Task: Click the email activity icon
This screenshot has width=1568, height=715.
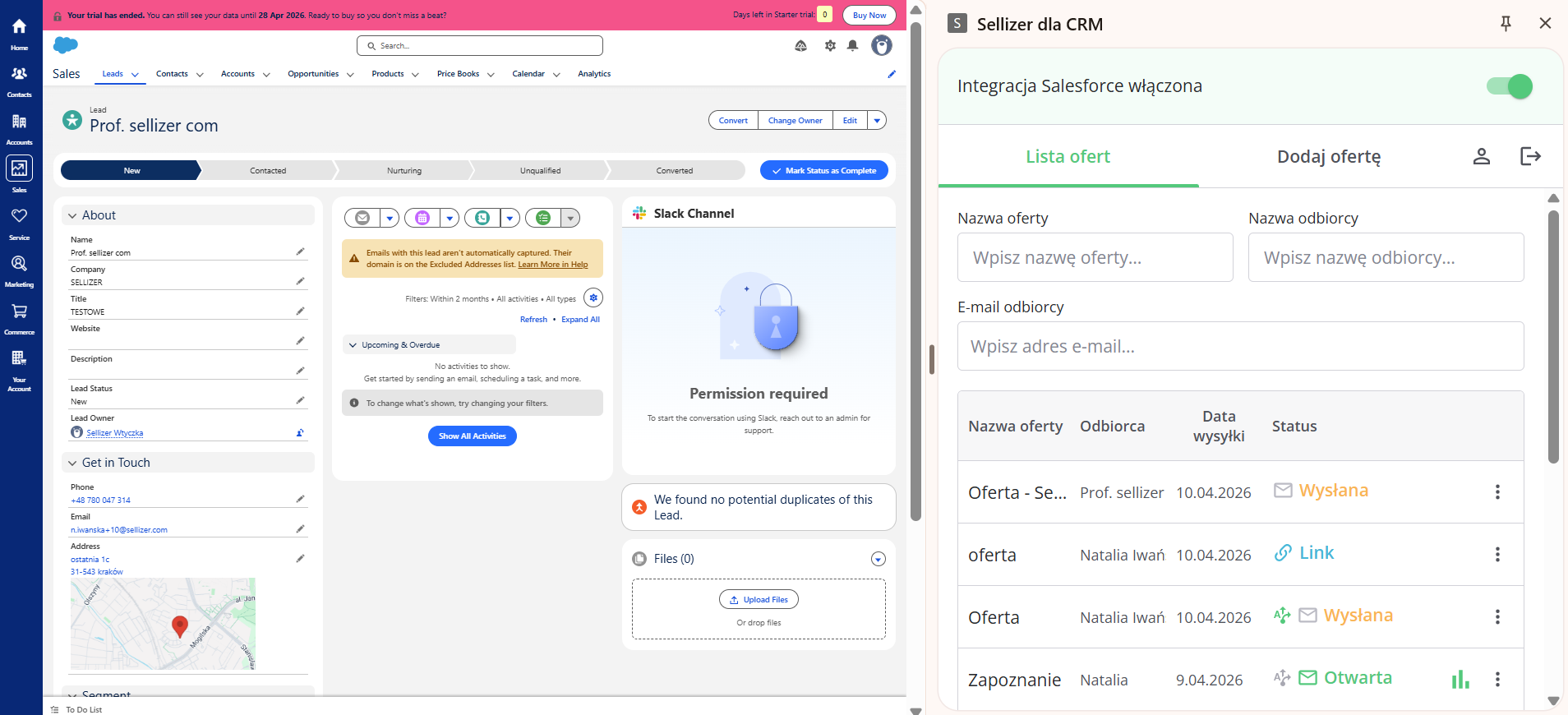Action: pos(362,218)
